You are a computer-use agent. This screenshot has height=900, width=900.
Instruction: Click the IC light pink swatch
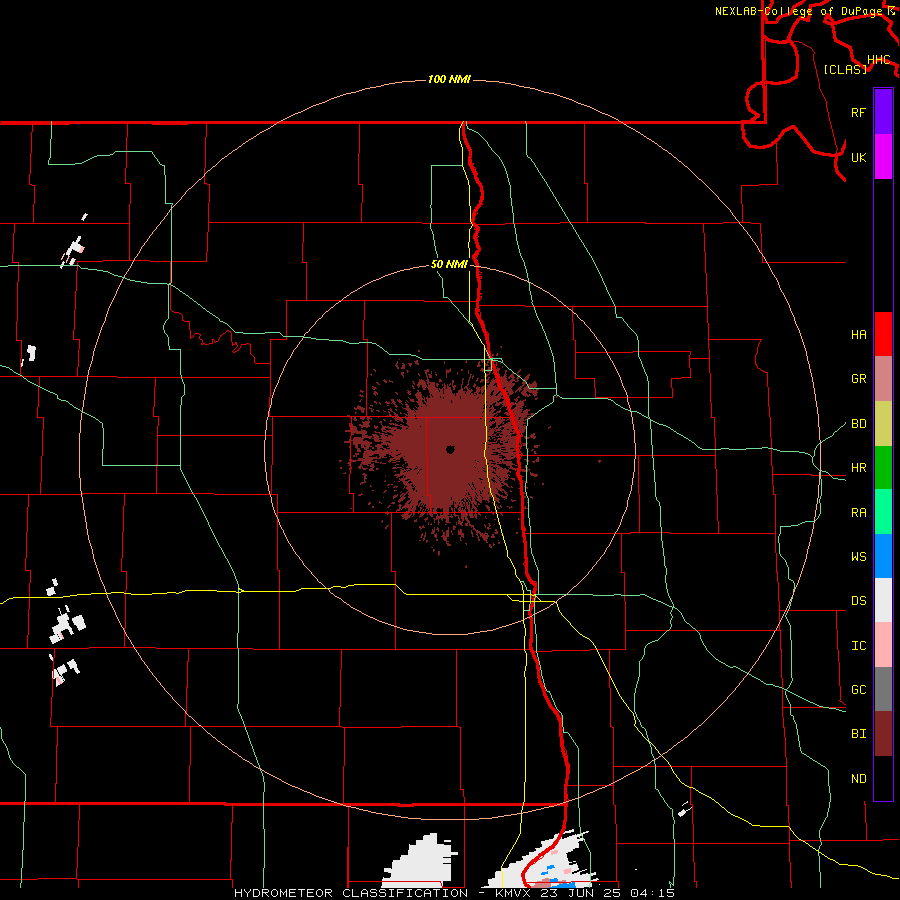[x=883, y=645]
